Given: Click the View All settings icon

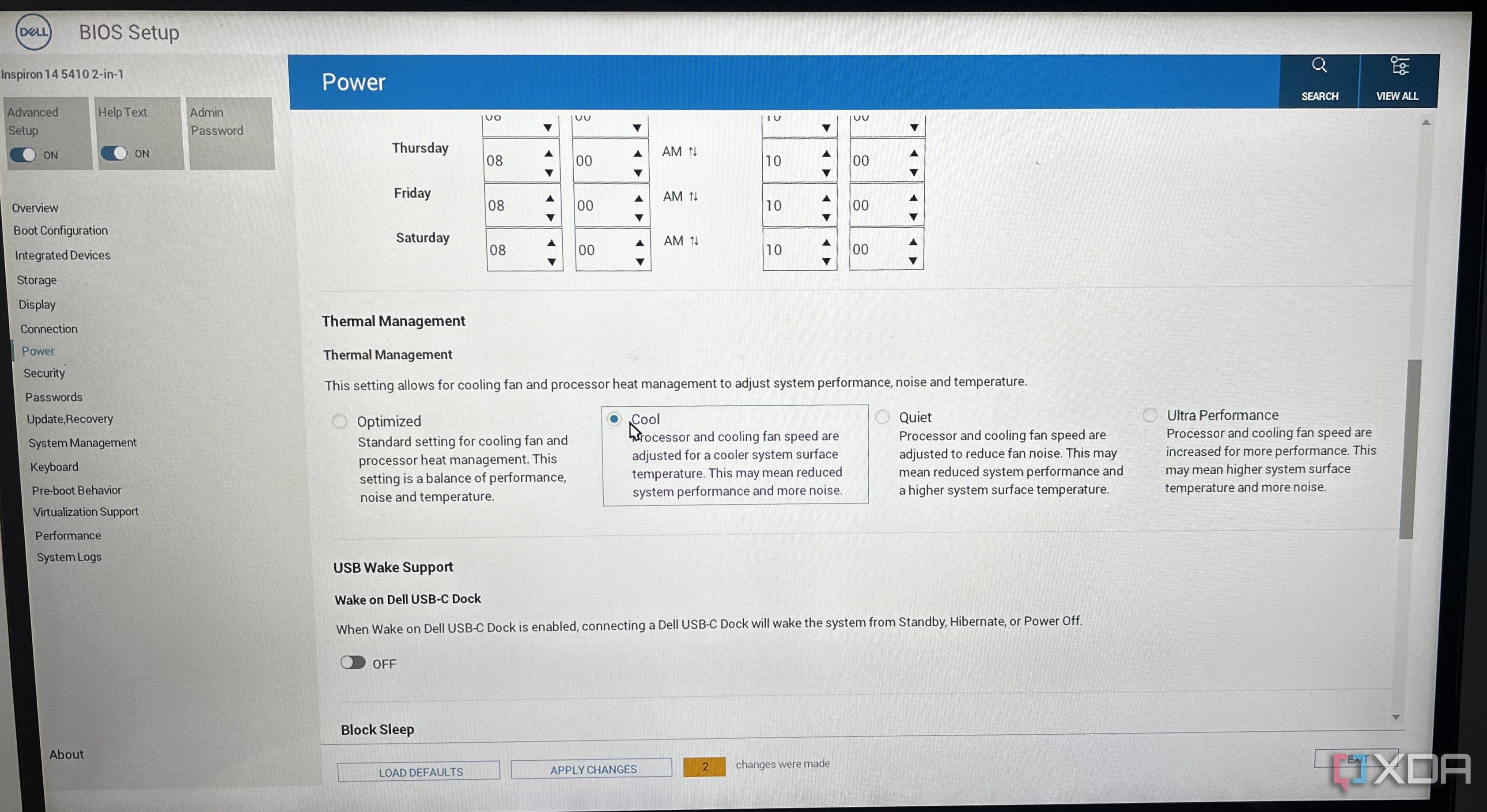Looking at the screenshot, I should (x=1399, y=66).
